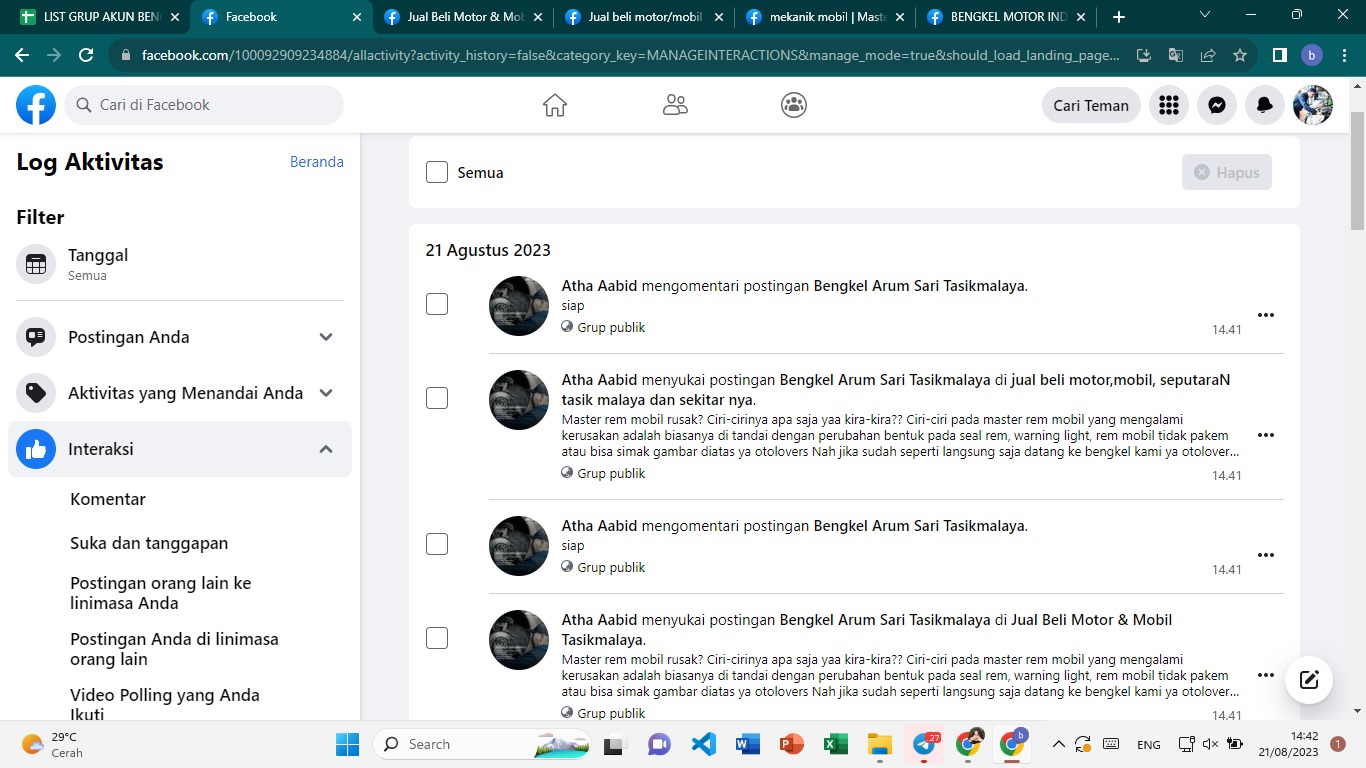Open Excel from the taskbar

point(835,744)
